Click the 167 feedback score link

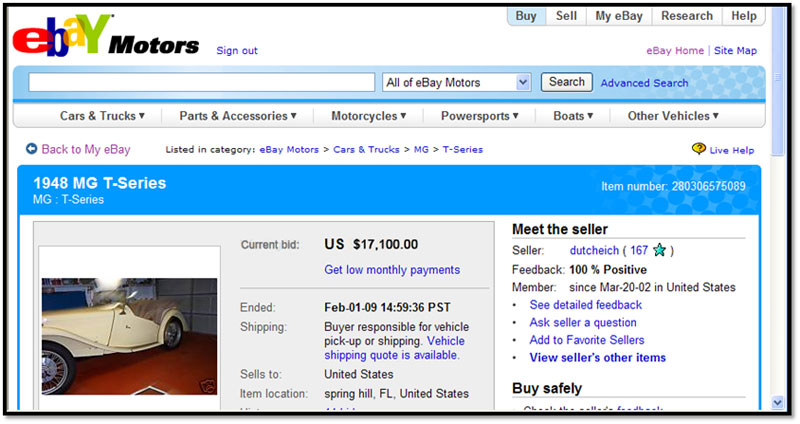click(x=639, y=251)
